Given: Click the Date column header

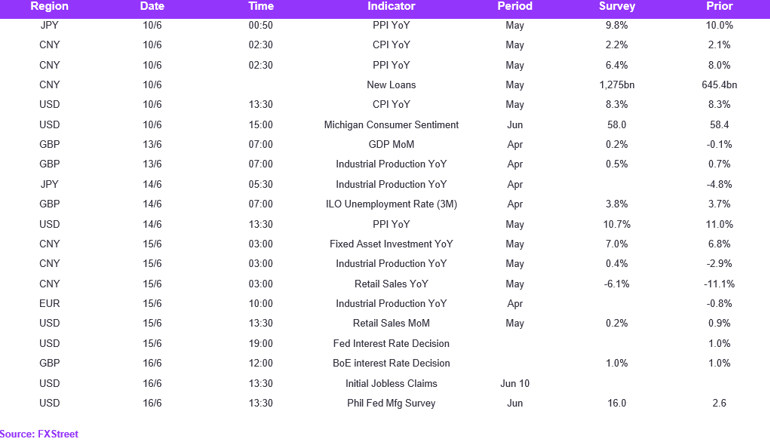Looking at the screenshot, I should [x=152, y=6].
